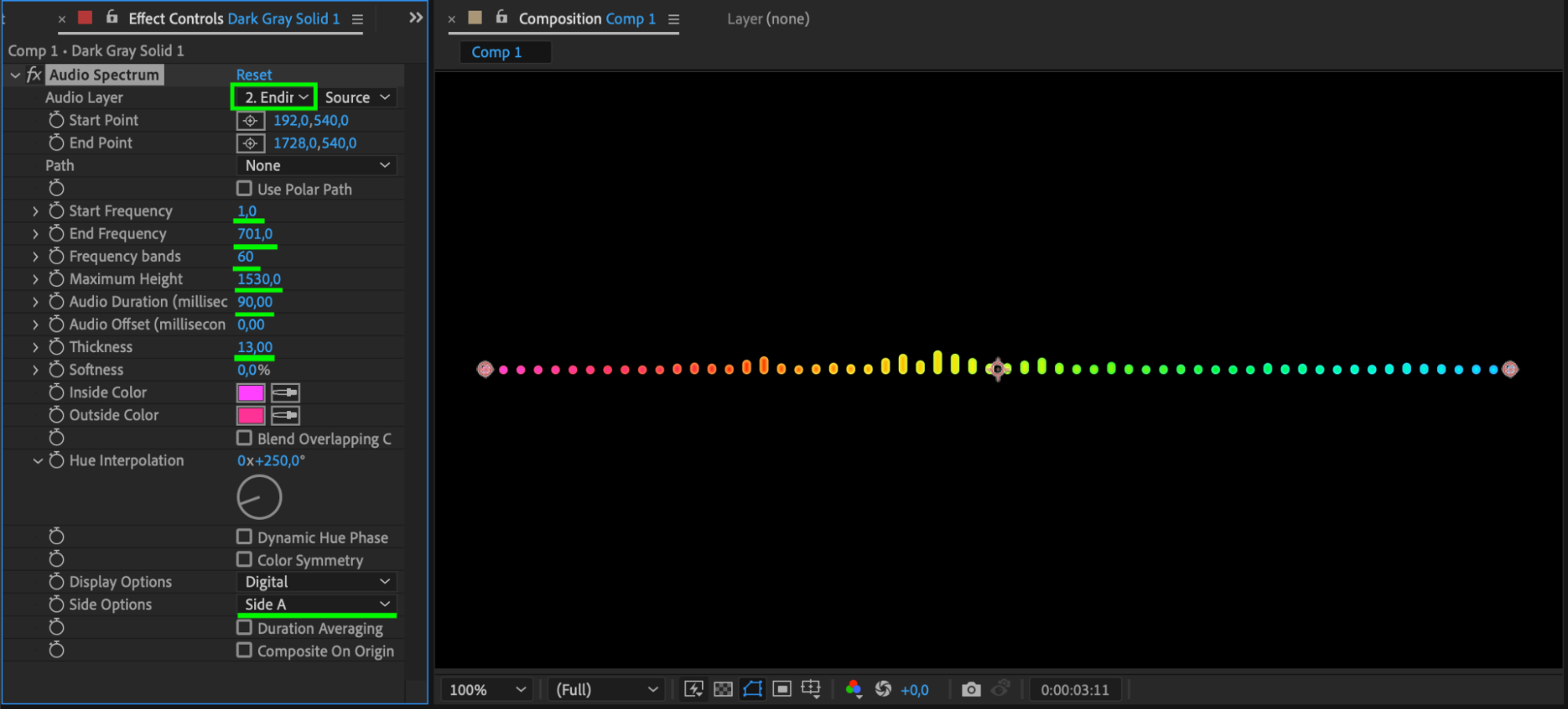Open the Side Options dropdown

(x=316, y=605)
